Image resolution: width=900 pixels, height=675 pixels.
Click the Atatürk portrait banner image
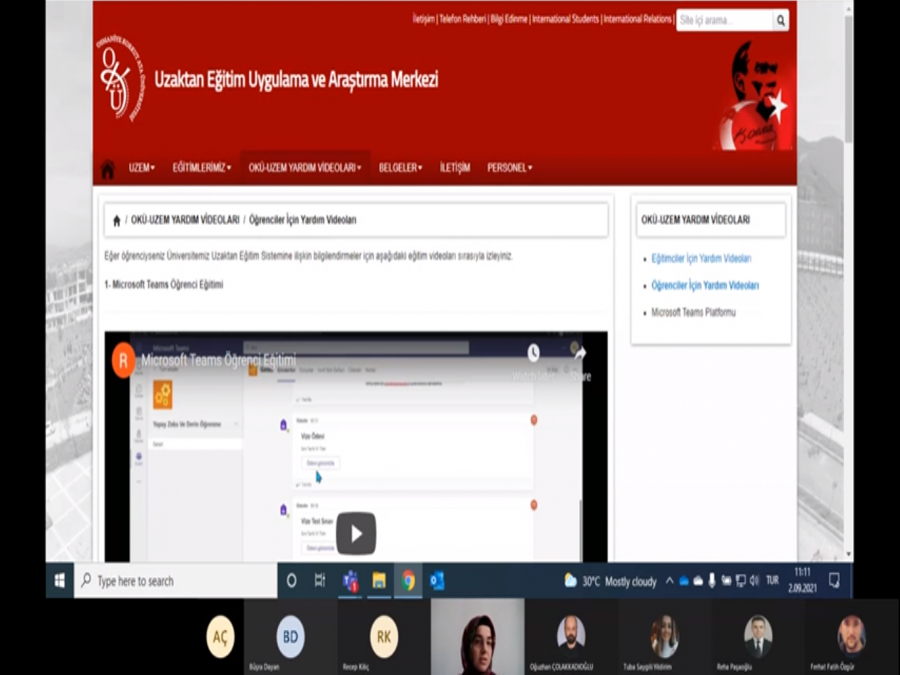coord(754,95)
